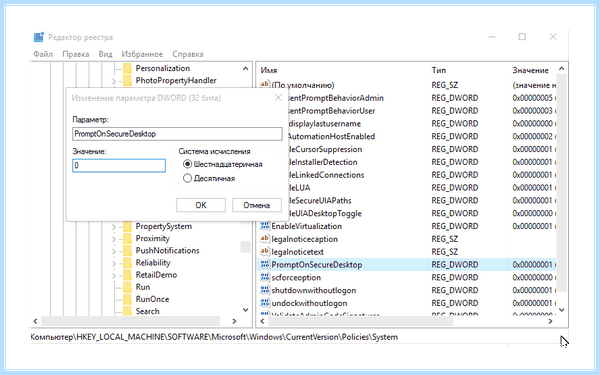Click the RetailDemo folder icon
600x375 pixels.
pos(127,275)
